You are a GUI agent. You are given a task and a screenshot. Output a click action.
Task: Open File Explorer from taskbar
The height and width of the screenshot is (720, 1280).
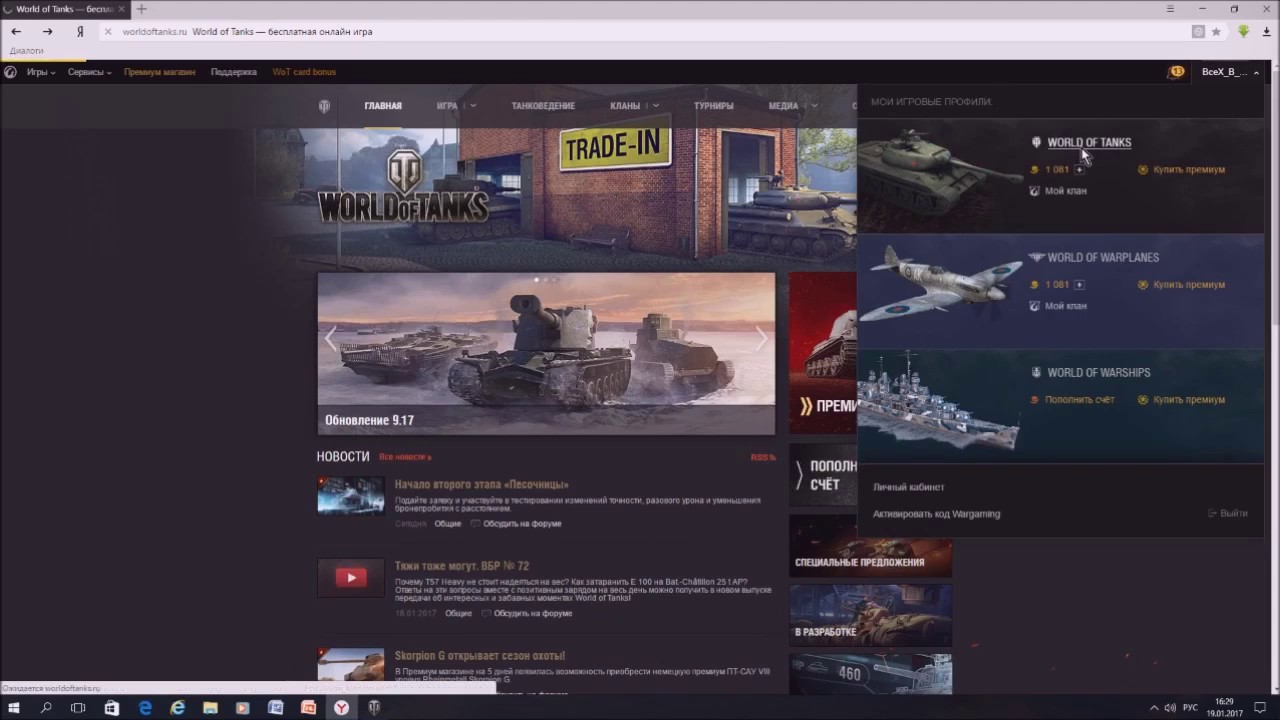pyautogui.click(x=210, y=707)
